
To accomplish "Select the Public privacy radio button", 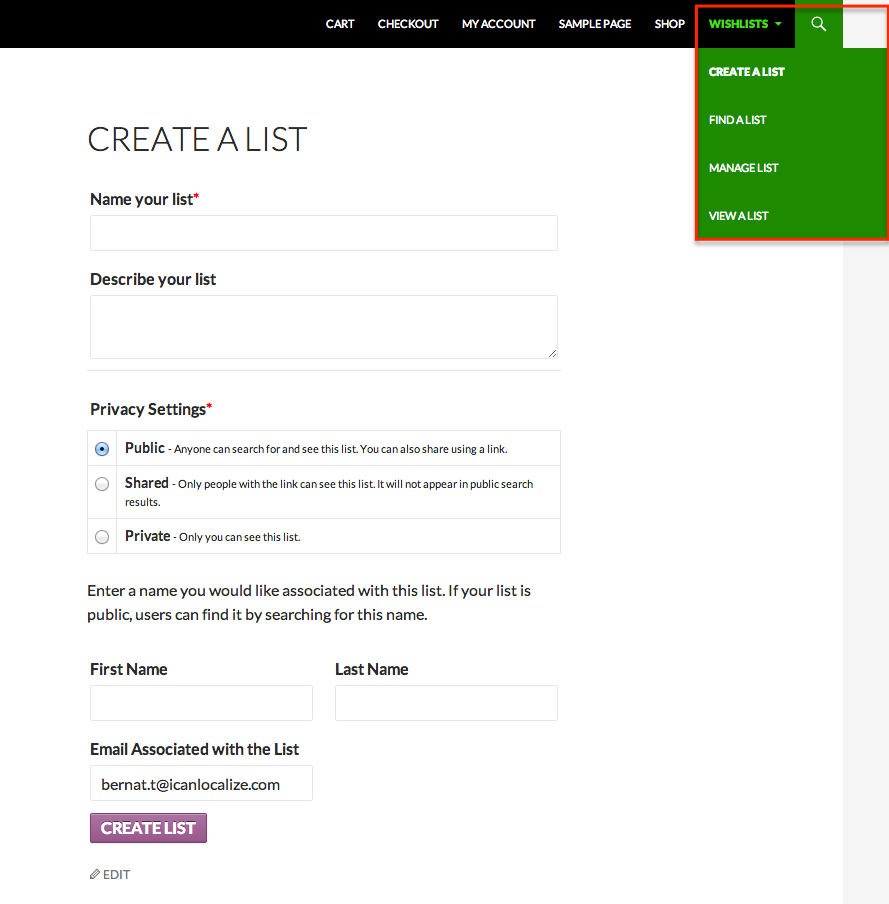I will pos(102,449).
